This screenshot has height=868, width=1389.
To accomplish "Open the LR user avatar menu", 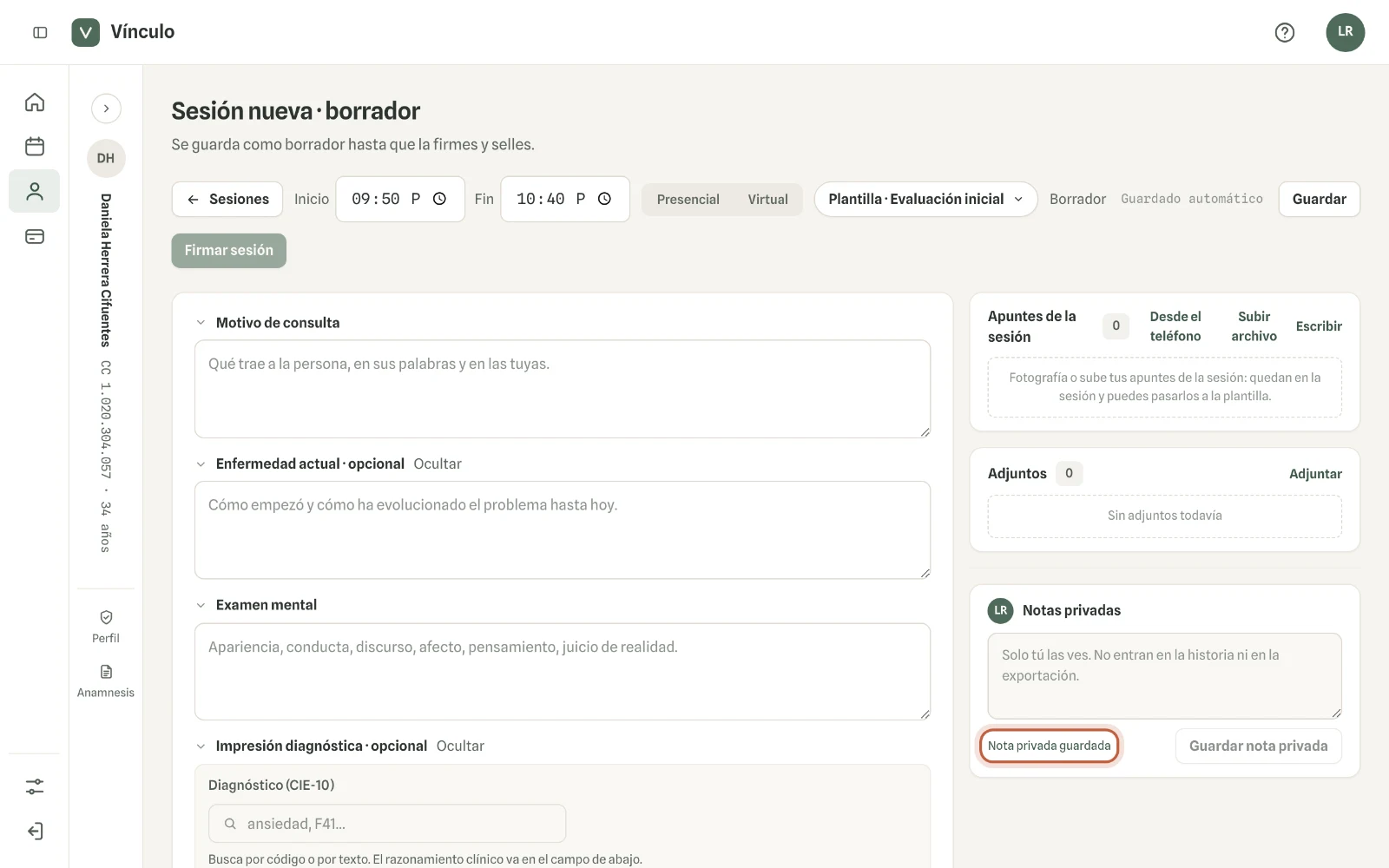I will (1345, 32).
